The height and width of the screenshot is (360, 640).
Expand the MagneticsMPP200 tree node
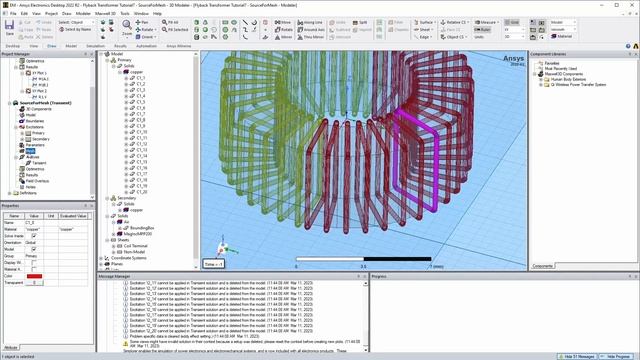113,234
